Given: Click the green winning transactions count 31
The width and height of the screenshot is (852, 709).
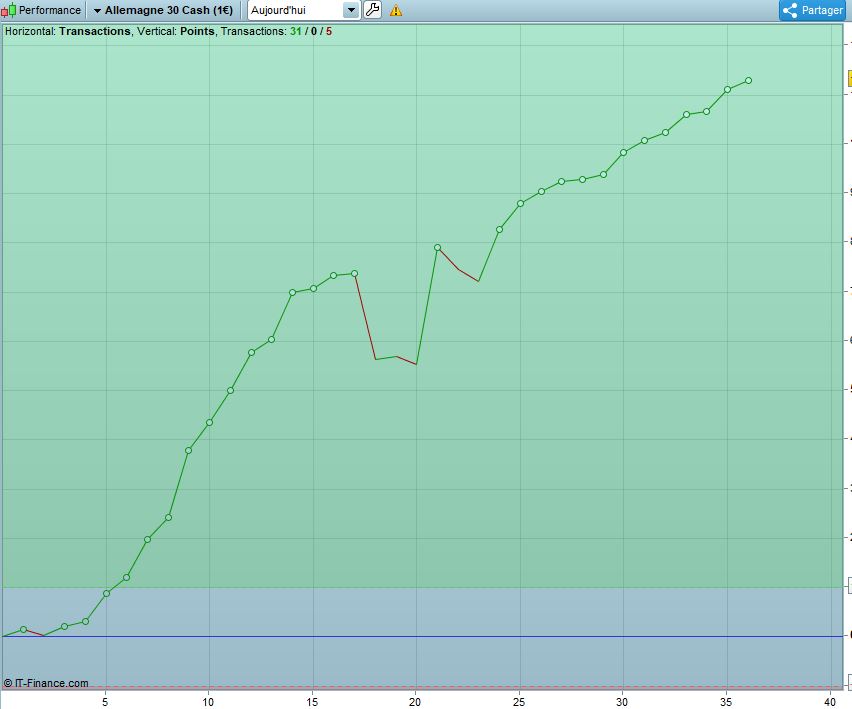Looking at the screenshot, I should coord(296,32).
